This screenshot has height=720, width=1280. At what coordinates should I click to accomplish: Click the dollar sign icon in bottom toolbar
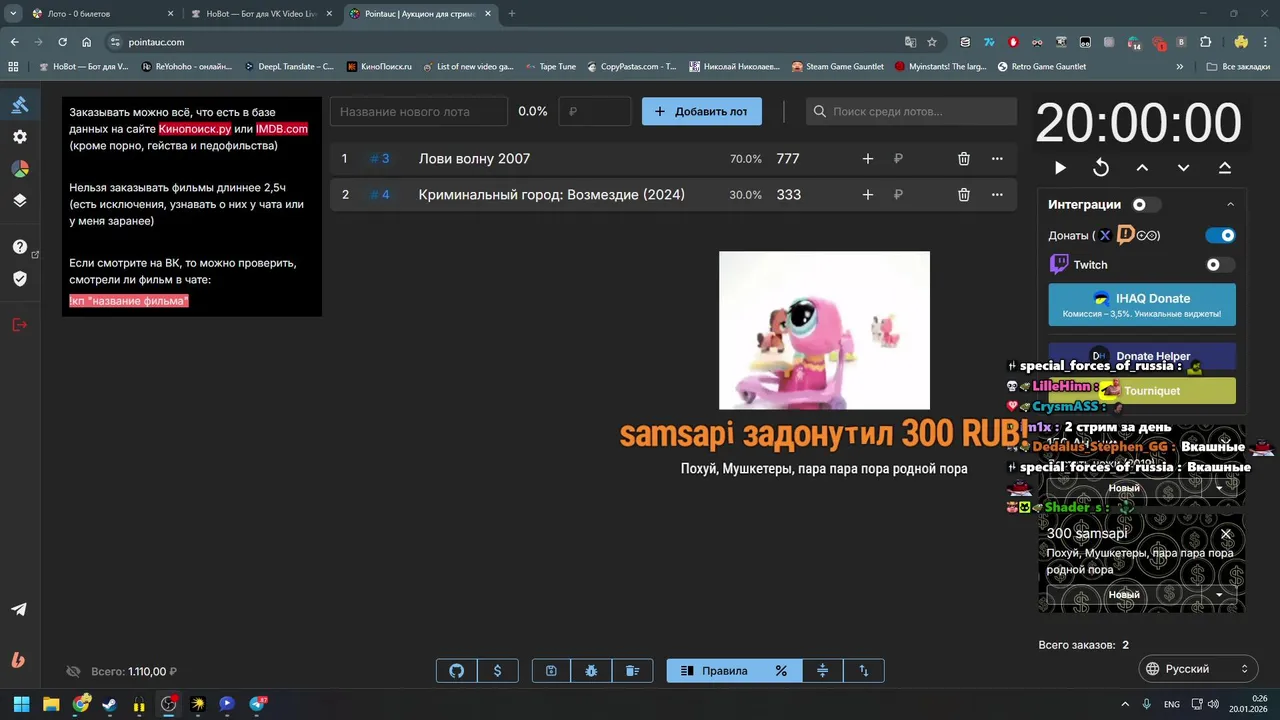(x=497, y=671)
